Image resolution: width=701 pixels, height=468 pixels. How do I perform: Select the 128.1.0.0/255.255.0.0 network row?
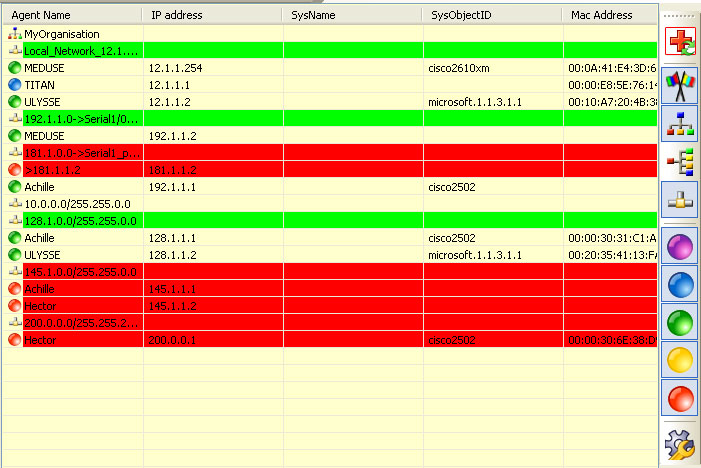[x=330, y=220]
